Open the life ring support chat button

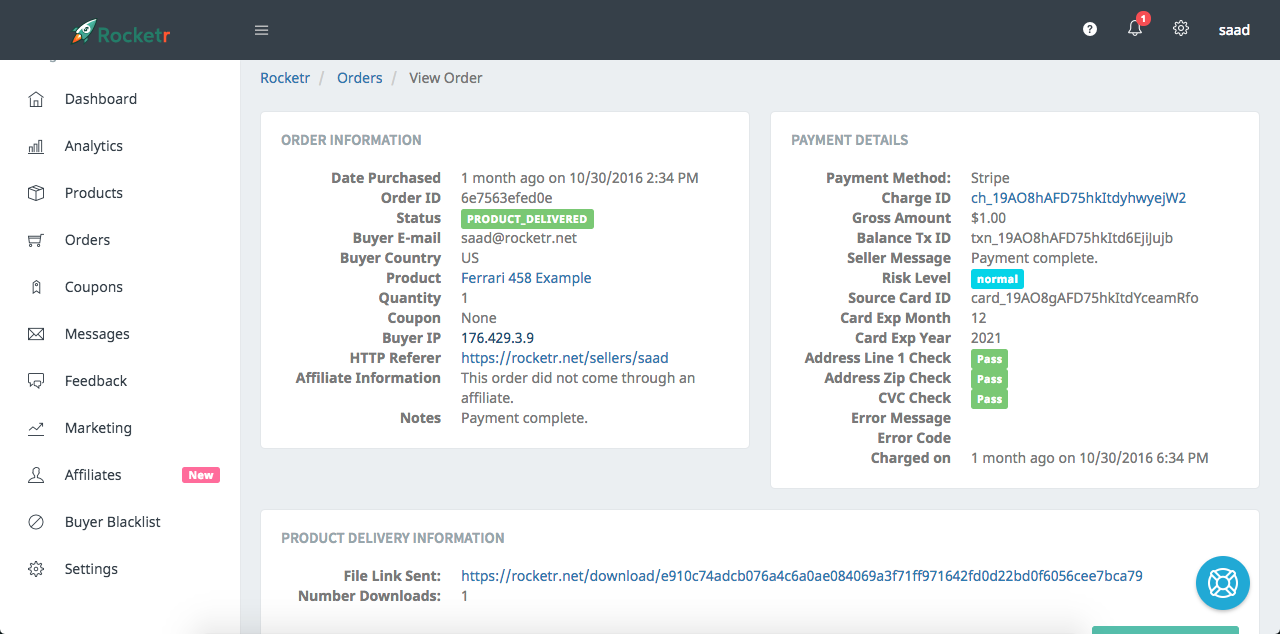point(1223,583)
